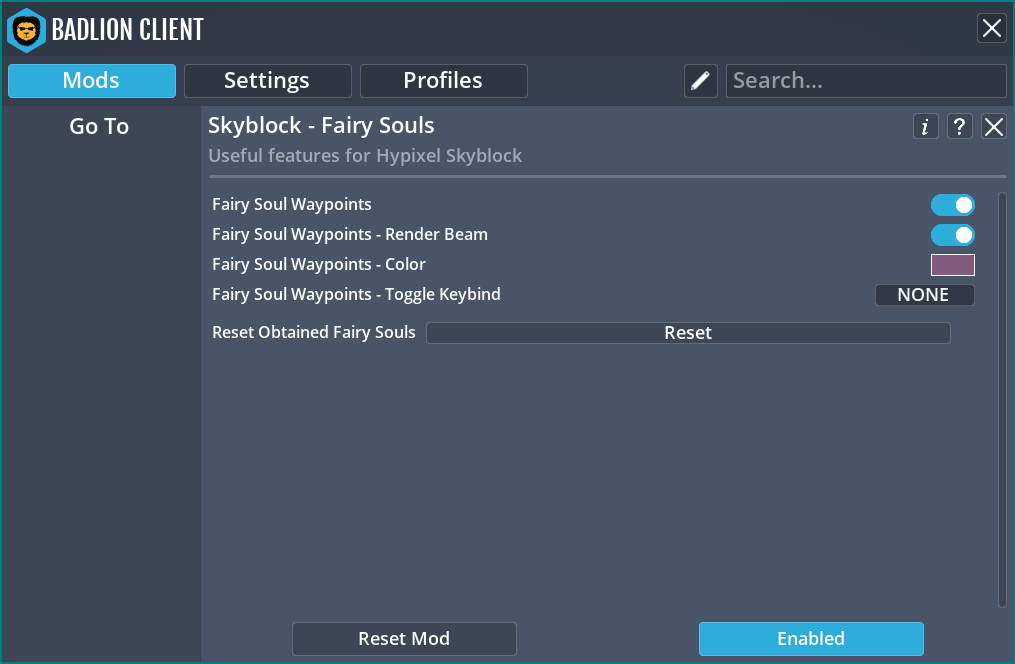Click the Badlion lion logo icon
The height and width of the screenshot is (664, 1015).
(27, 30)
